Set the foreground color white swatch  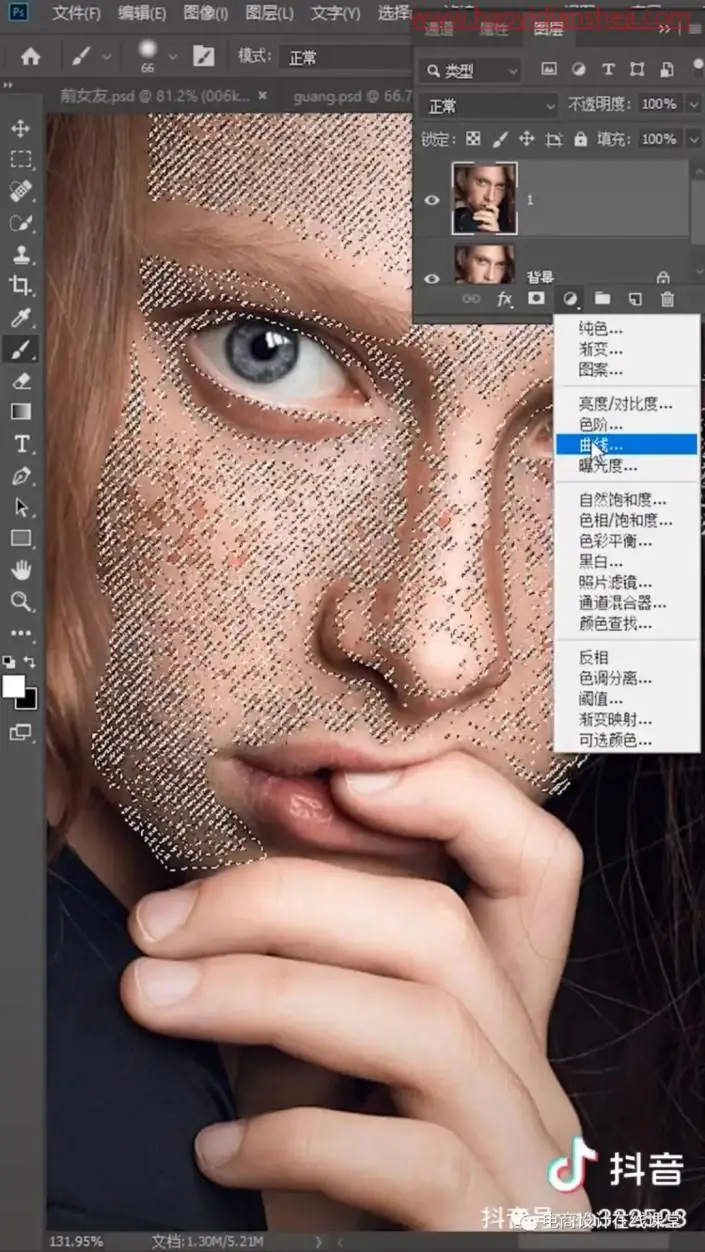pos(14,686)
